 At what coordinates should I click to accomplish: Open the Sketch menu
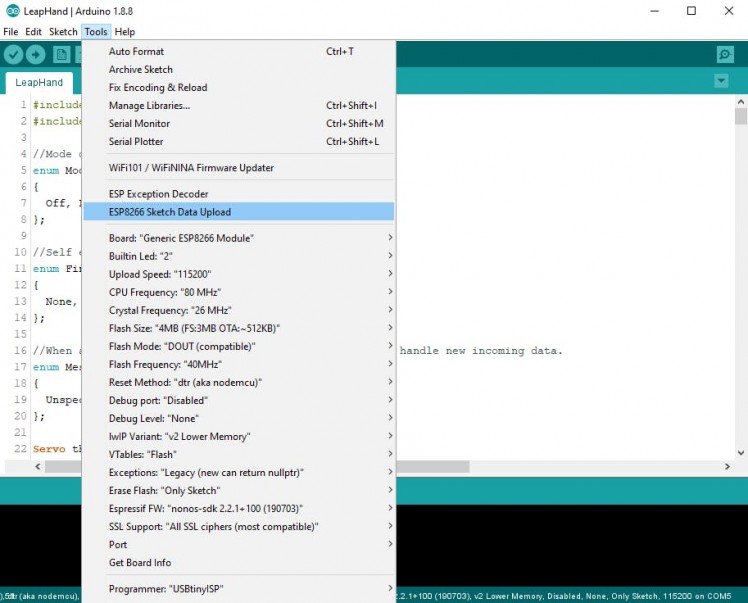click(x=63, y=32)
